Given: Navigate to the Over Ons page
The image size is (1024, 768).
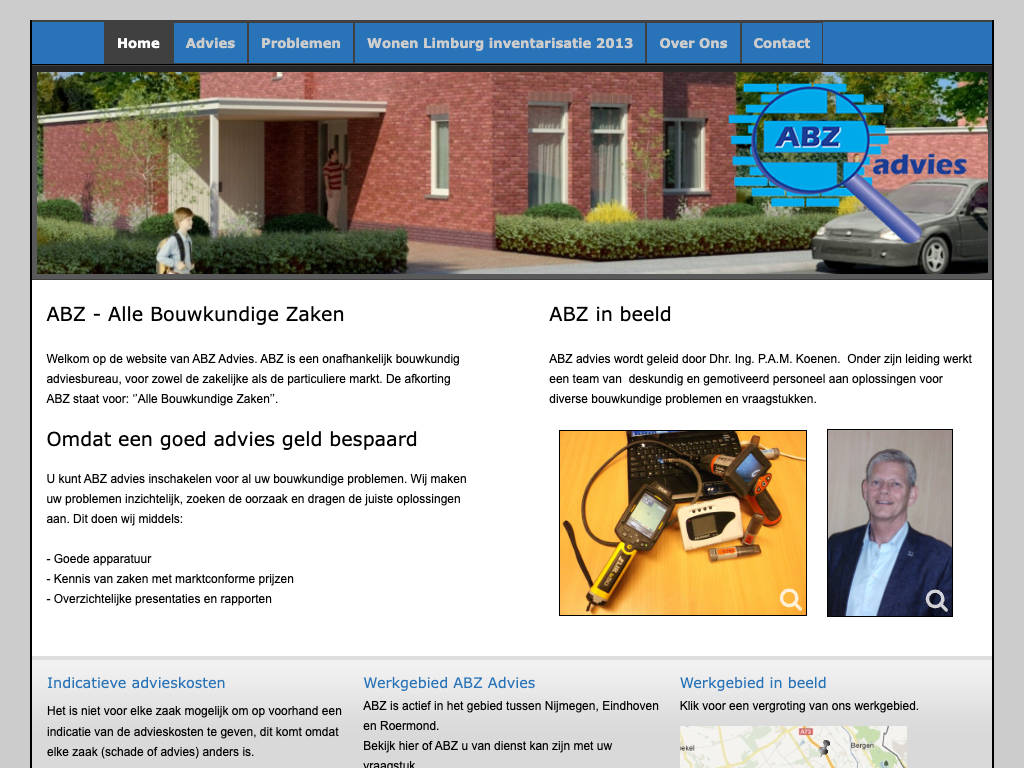Looking at the screenshot, I should (693, 43).
